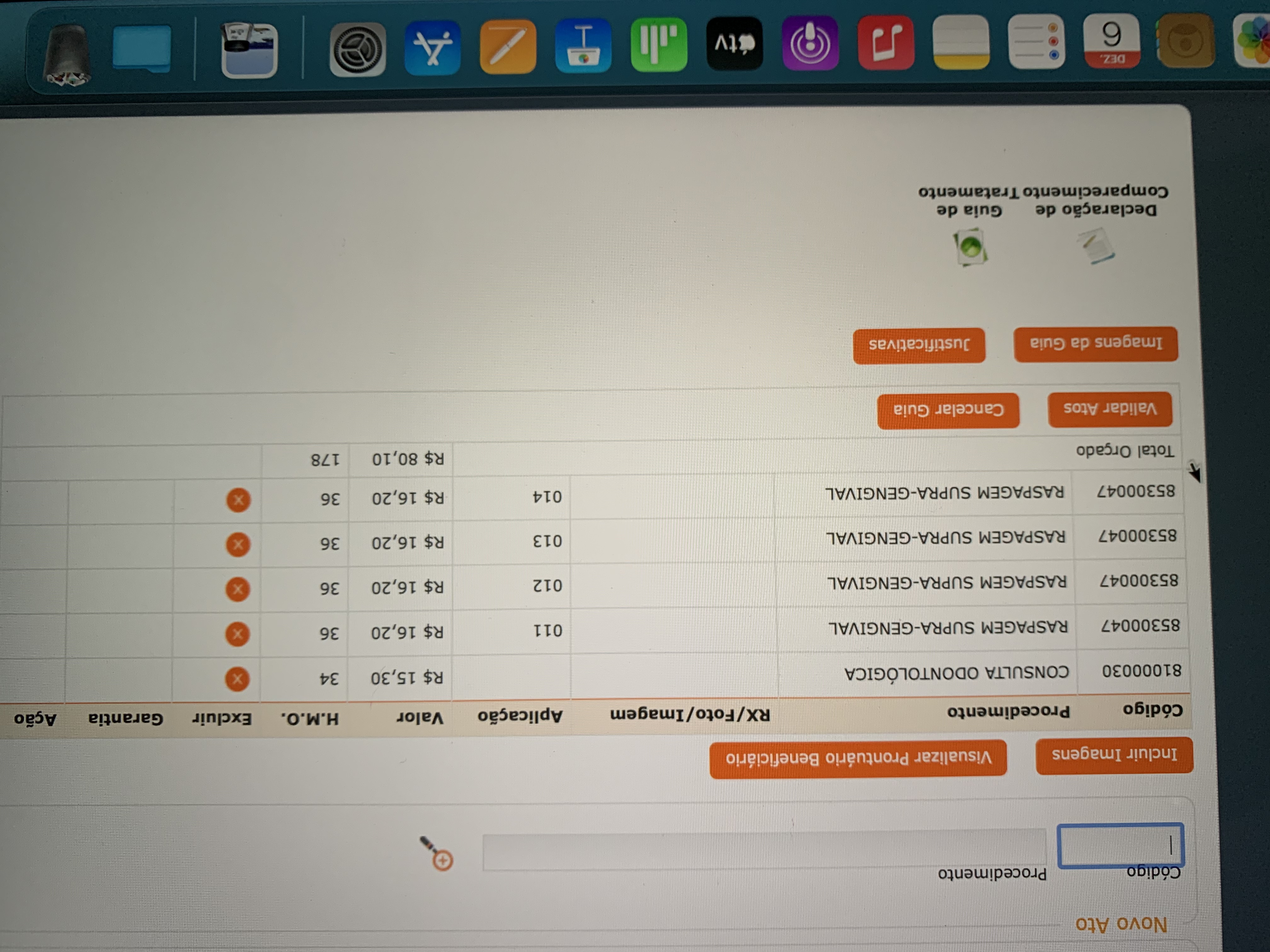Screen dimensions: 1270x952
Task: Open Apple TV app in dock
Action: pyautogui.click(x=734, y=44)
